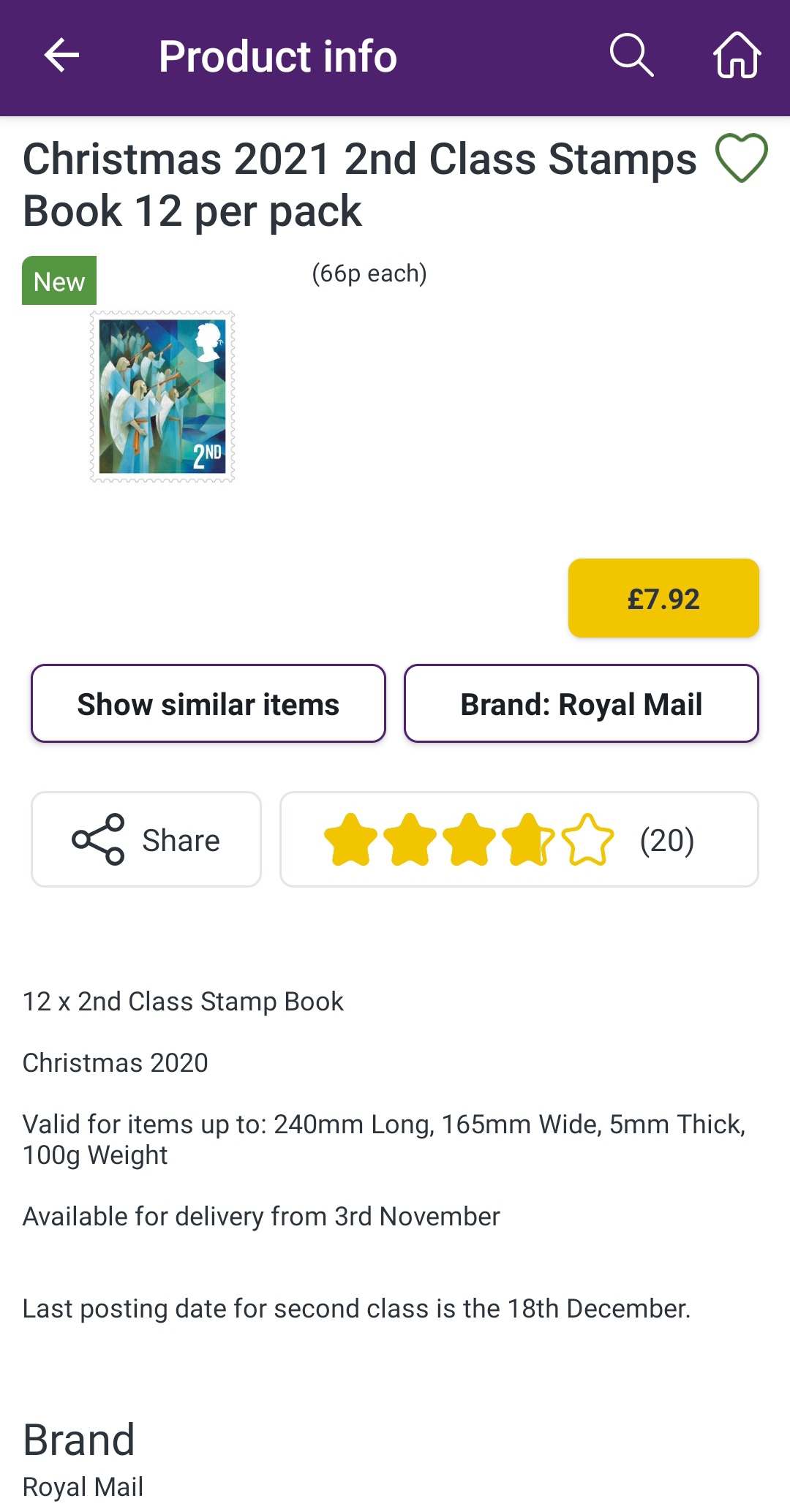
Task: Open search with the magnifier icon
Action: click(631, 56)
